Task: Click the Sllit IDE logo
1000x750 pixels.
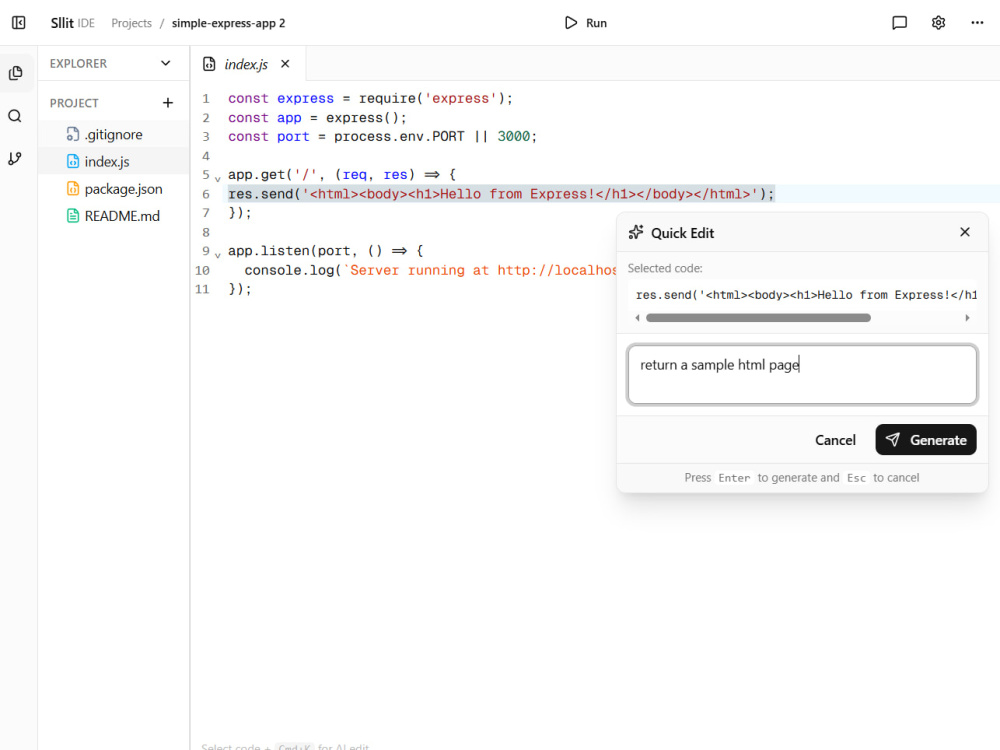Action: 73,23
